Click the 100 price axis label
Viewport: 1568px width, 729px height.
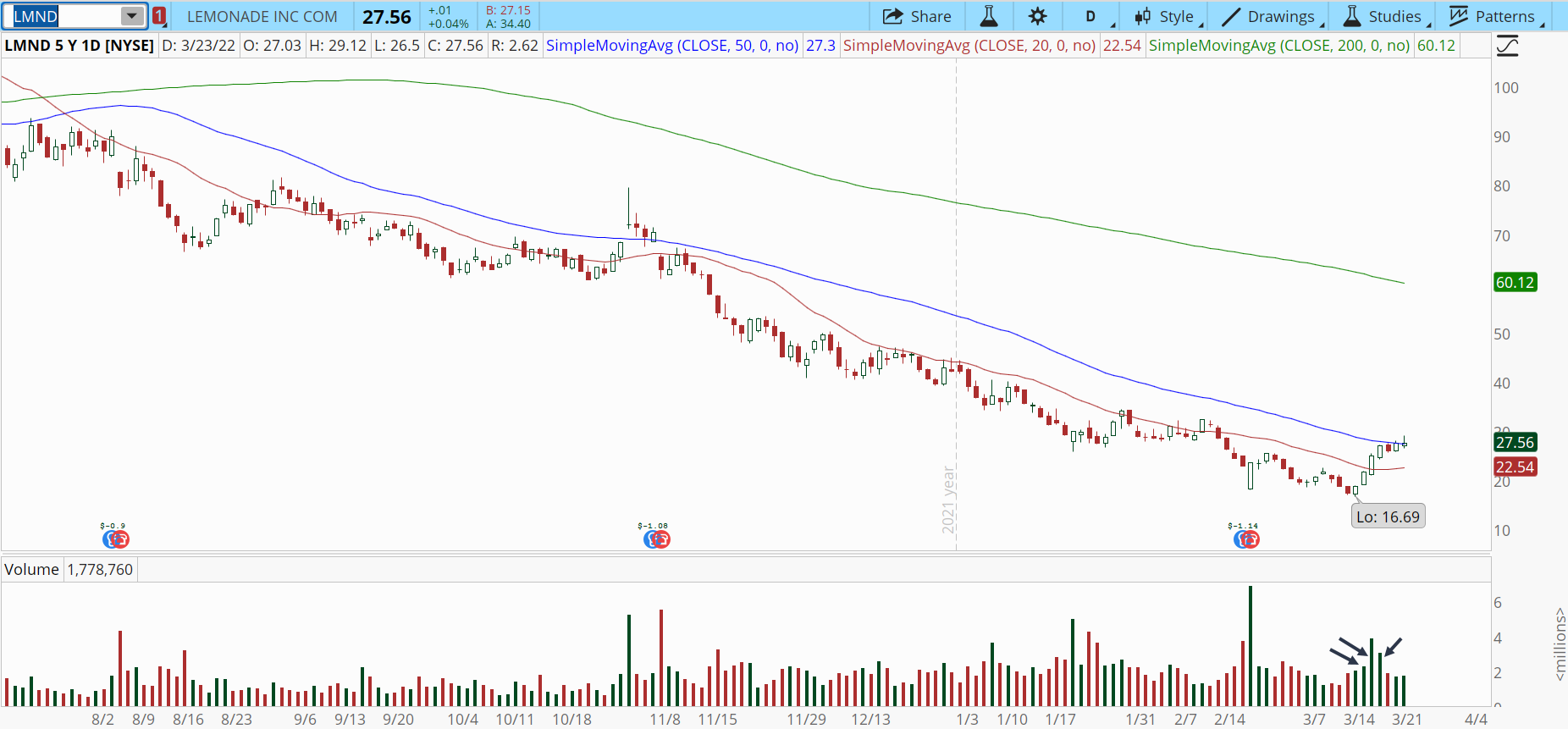1506,88
